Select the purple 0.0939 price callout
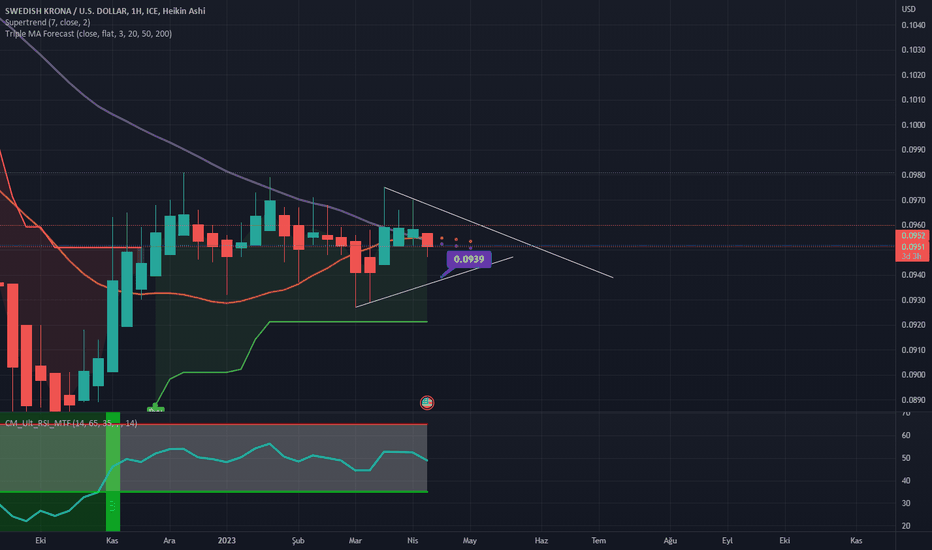This screenshot has width=932, height=550. [469, 259]
